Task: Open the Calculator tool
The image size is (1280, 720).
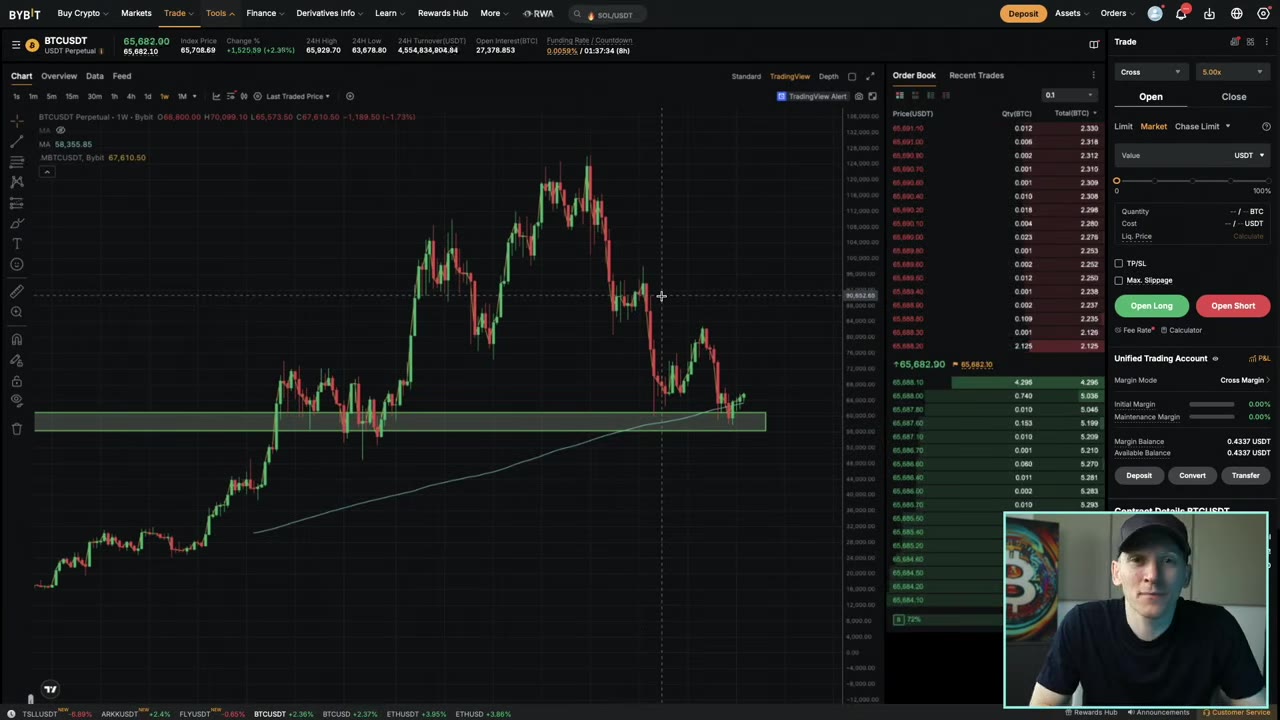Action: click(1181, 330)
